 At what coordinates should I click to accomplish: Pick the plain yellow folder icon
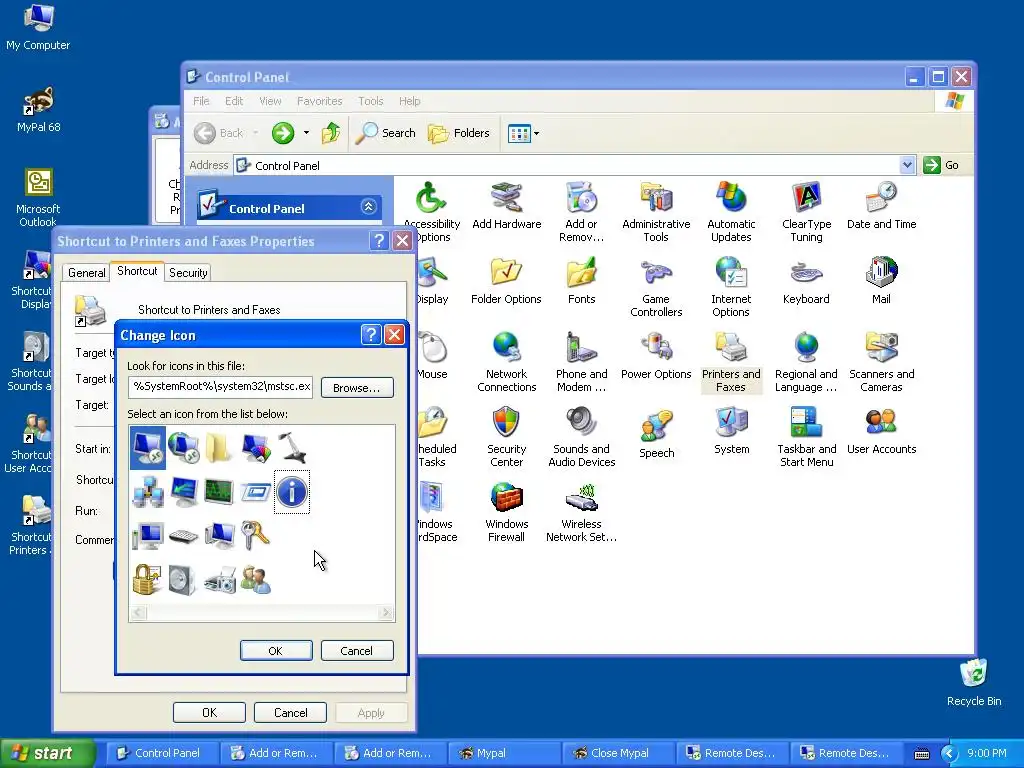pyautogui.click(x=219, y=447)
